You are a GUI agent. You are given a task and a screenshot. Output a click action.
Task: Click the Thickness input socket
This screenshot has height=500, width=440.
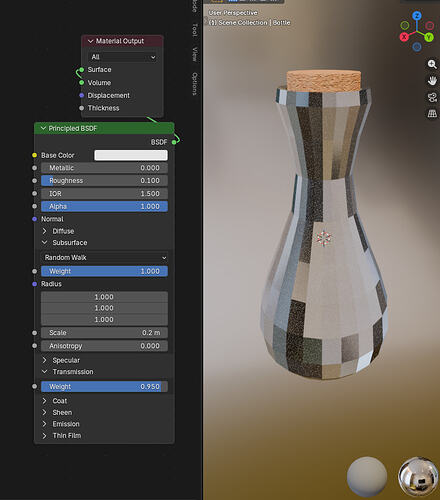(81, 108)
